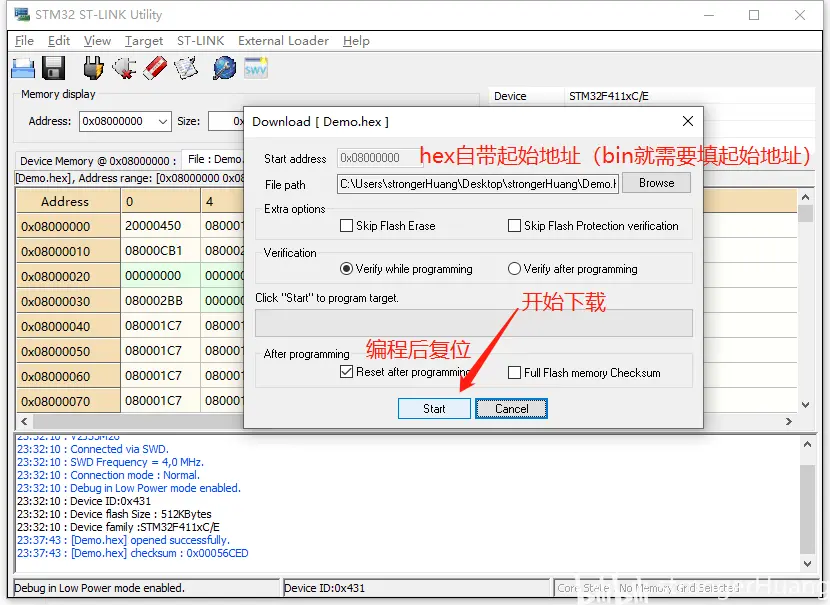Switch to File : Demo.hex tab
830x605 pixels.
point(214,159)
